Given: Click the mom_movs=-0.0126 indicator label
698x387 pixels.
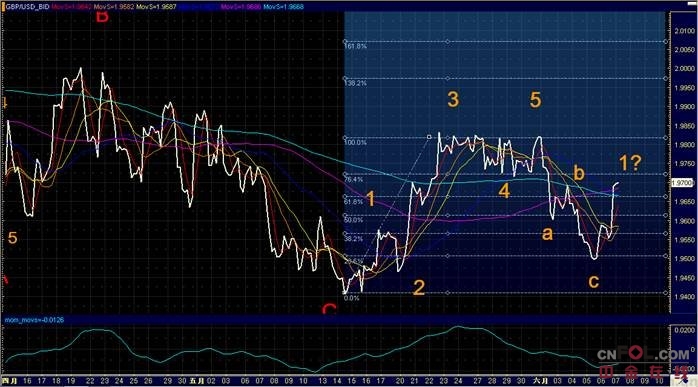Looking at the screenshot, I should [x=34, y=320].
